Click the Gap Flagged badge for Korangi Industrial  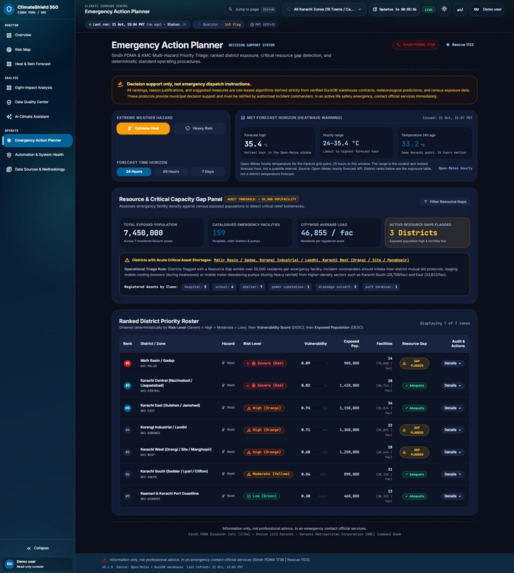click(x=414, y=430)
